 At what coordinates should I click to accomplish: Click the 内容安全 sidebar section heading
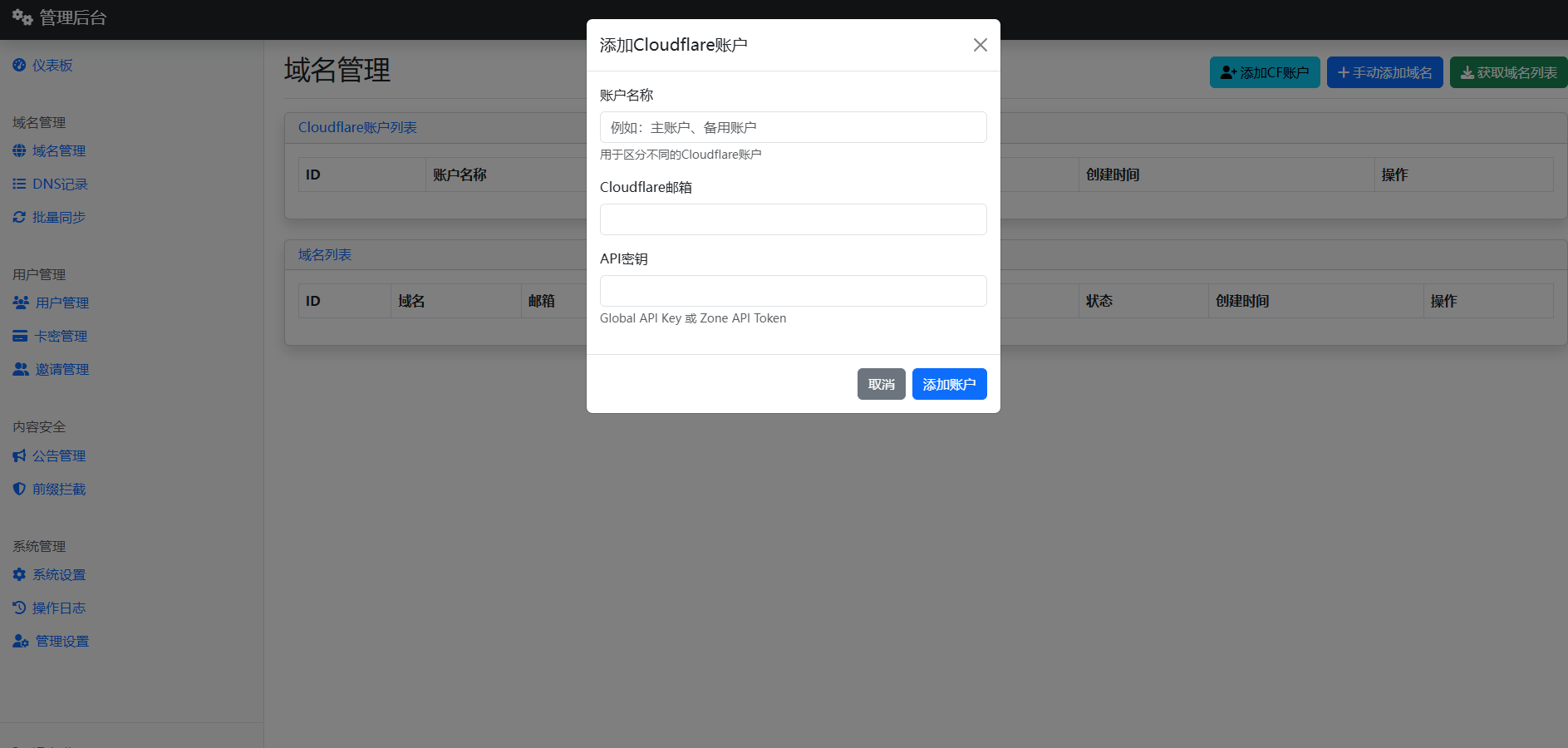click(39, 426)
